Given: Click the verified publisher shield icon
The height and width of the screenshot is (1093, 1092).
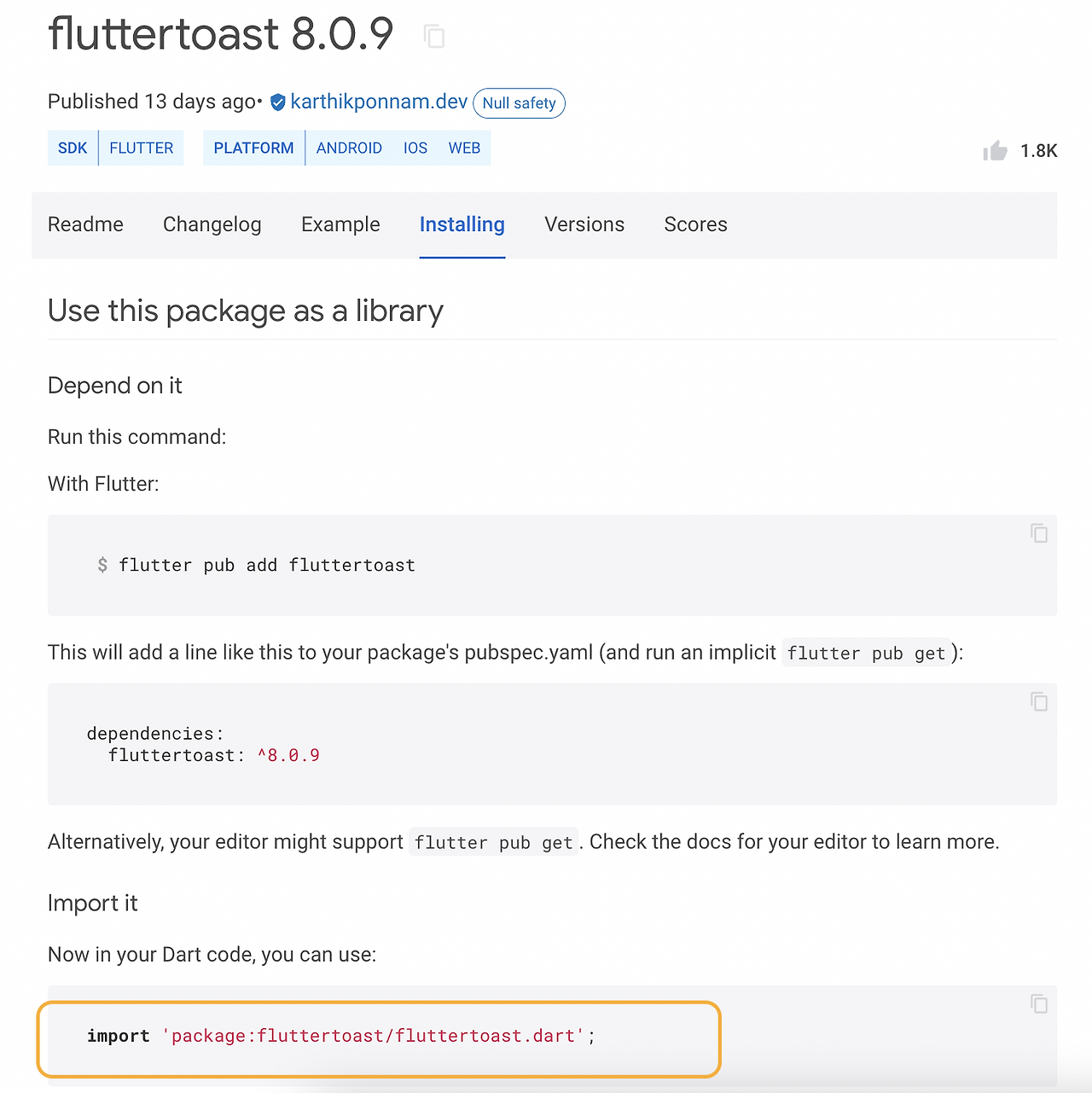Looking at the screenshot, I should tap(277, 102).
